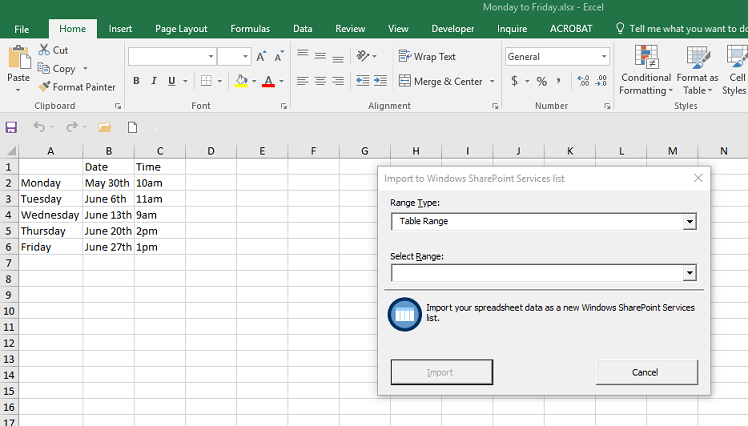The height and width of the screenshot is (426, 748).
Task: Click the open folder icon in quick toolbar
Action: pyautogui.click(x=104, y=127)
